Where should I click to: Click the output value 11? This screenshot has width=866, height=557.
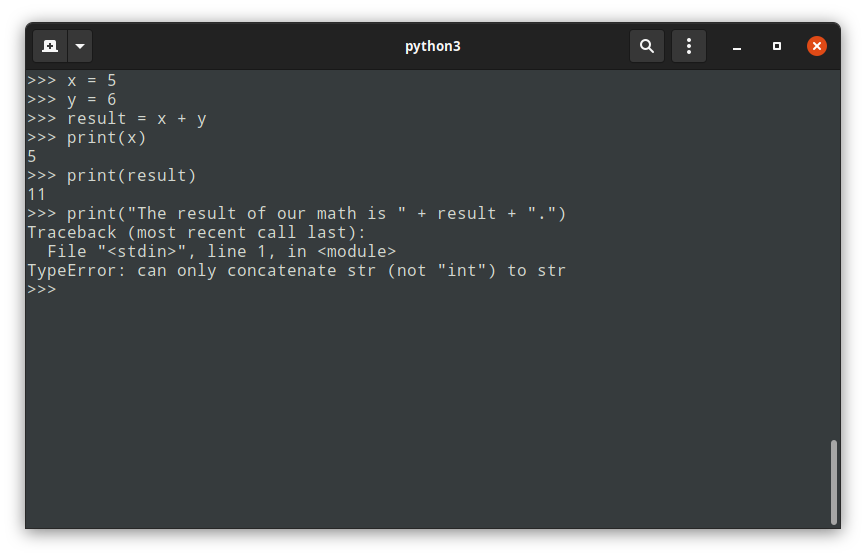[37, 194]
